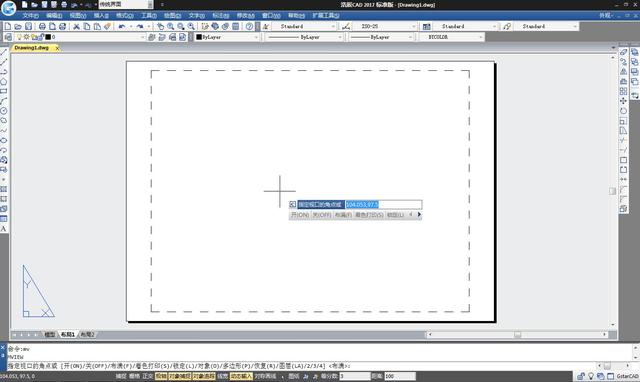Switch to the 布局2 layout tab
The width and height of the screenshot is (640, 382).
(x=87, y=334)
